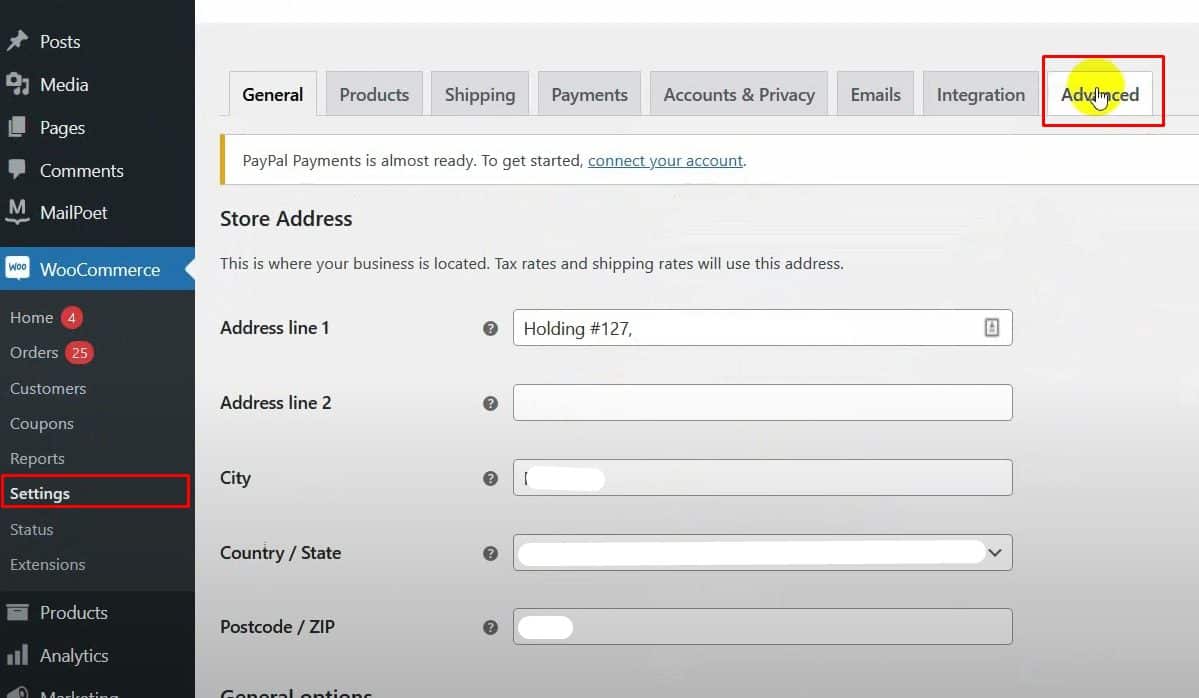The width and height of the screenshot is (1199, 698).
Task: Open Orders in WooCommerce submenu
Action: click(x=34, y=352)
